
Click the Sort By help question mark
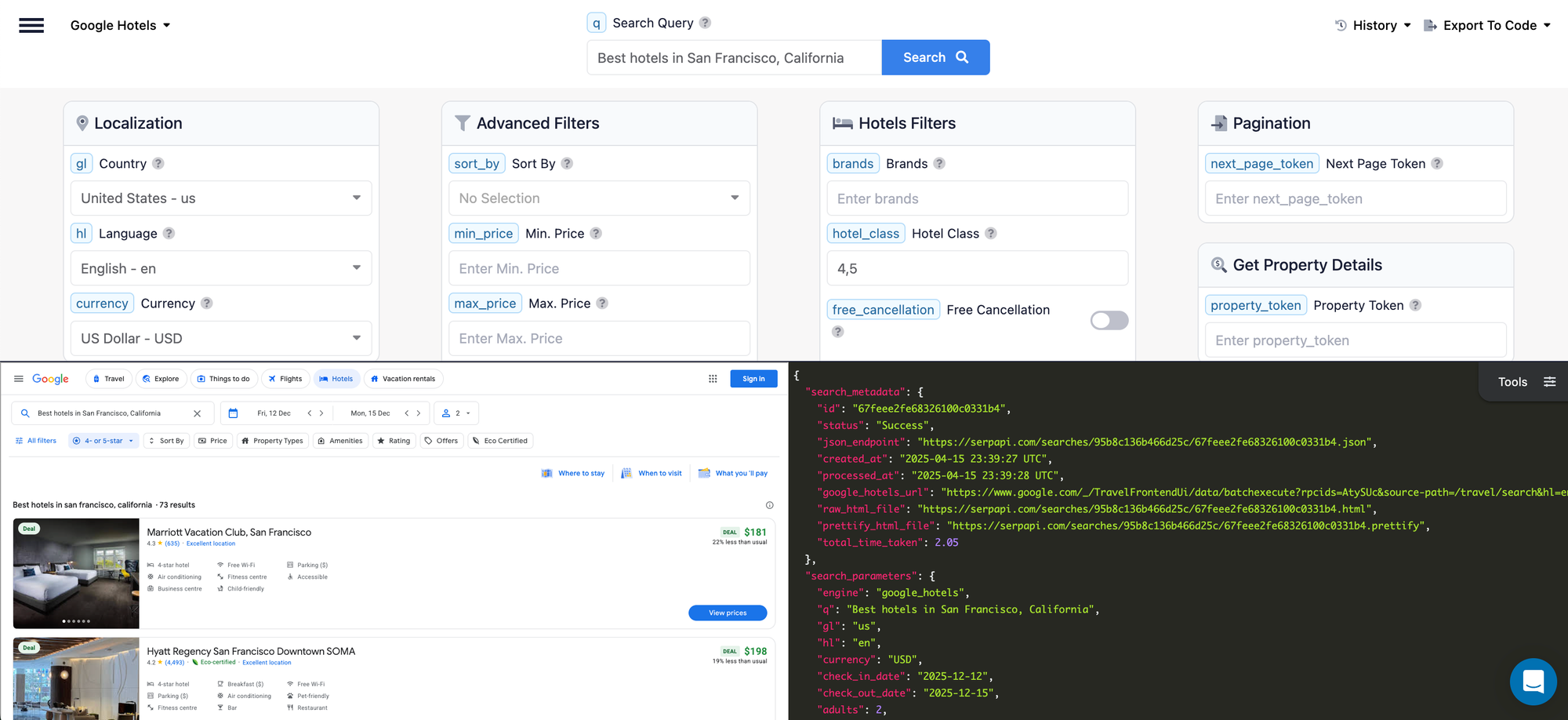point(567,163)
